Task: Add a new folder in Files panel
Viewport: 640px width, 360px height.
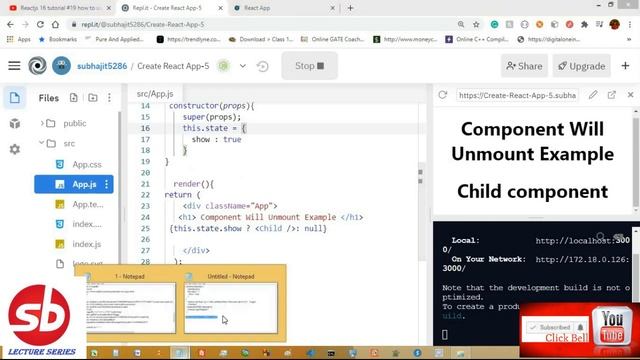Action: click(93, 98)
